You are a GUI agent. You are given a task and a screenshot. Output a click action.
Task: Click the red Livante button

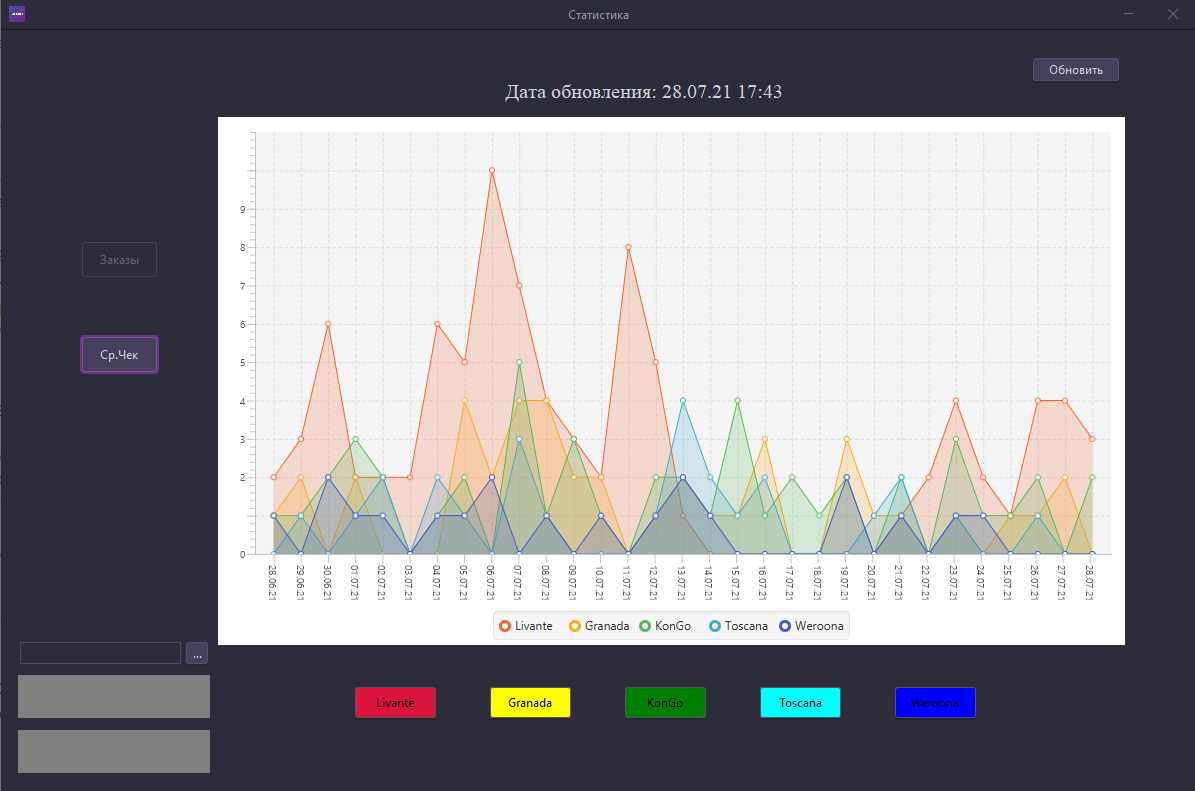pos(396,703)
